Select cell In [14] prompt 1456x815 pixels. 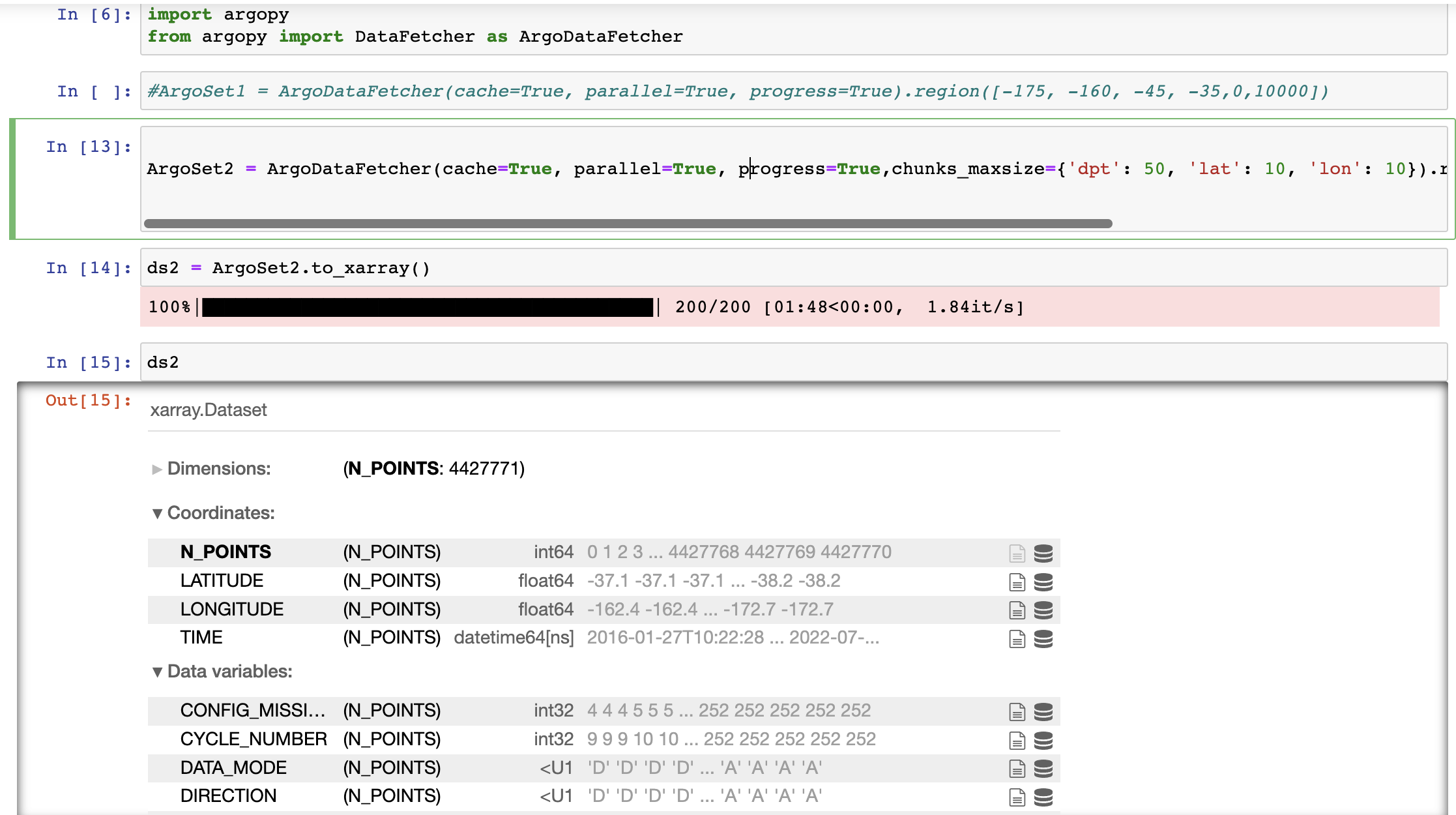tap(88, 268)
